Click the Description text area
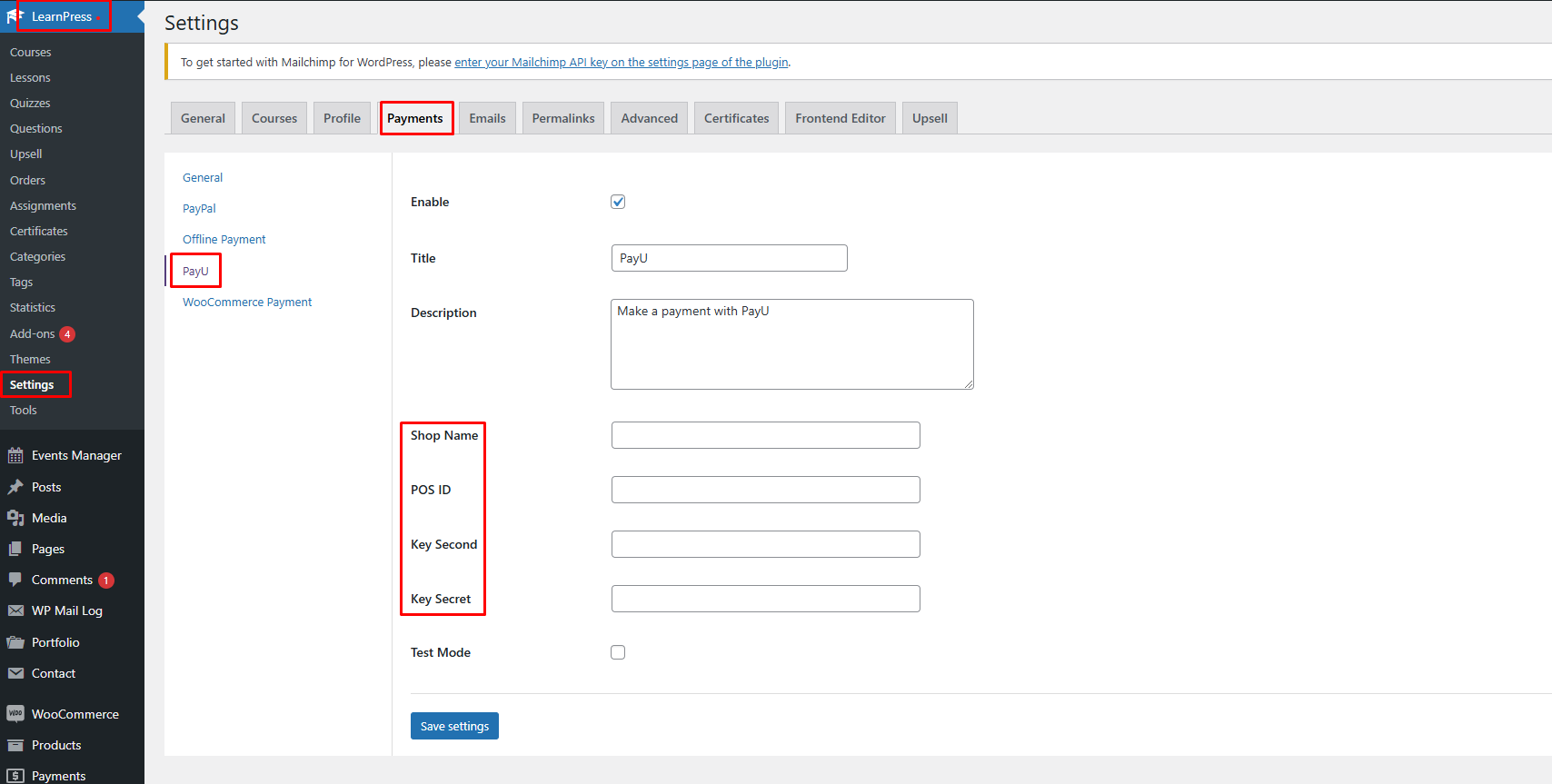The image size is (1552, 784). click(x=792, y=344)
